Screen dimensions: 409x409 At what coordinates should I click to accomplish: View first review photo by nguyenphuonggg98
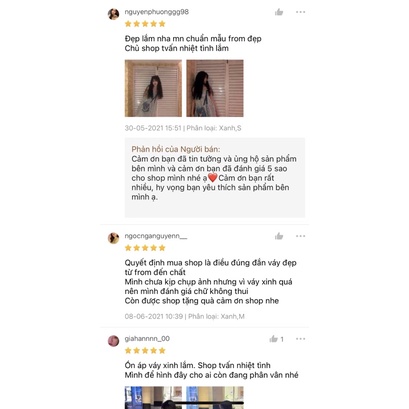click(x=153, y=88)
